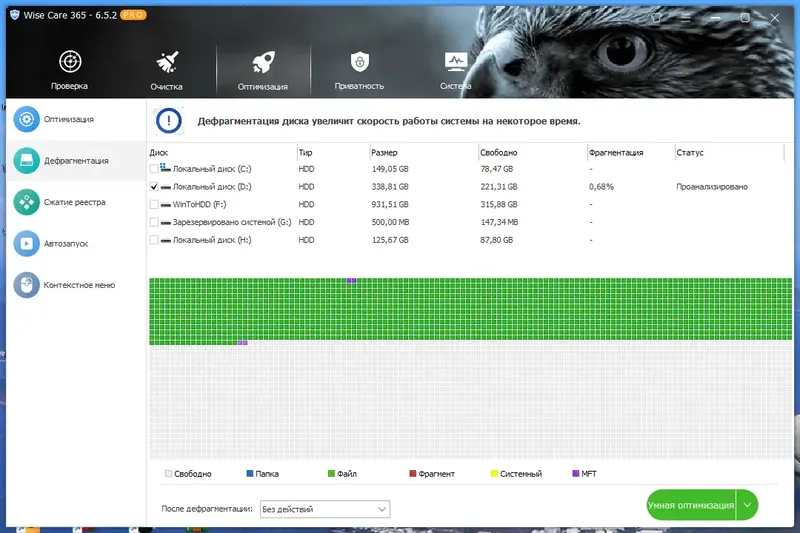Viewport: 800px width, 533px height.
Task: Click the 147,34 MB free space value
Action: 499,222
